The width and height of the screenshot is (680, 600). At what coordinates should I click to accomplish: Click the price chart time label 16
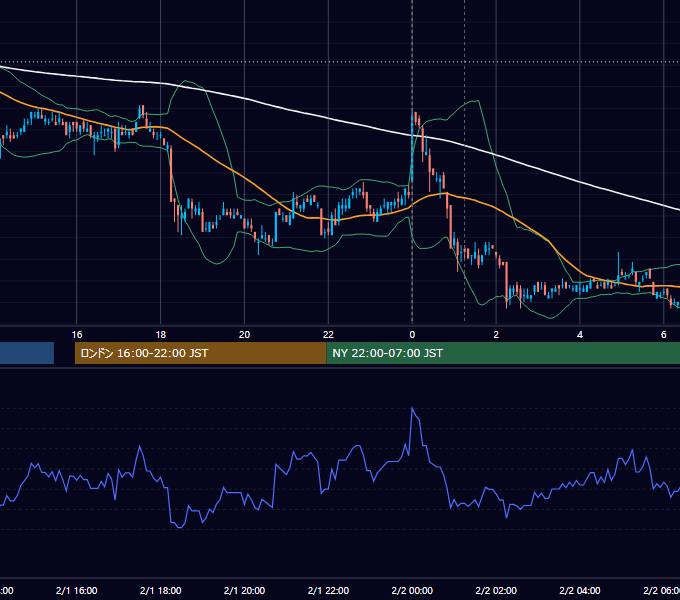pos(77,334)
